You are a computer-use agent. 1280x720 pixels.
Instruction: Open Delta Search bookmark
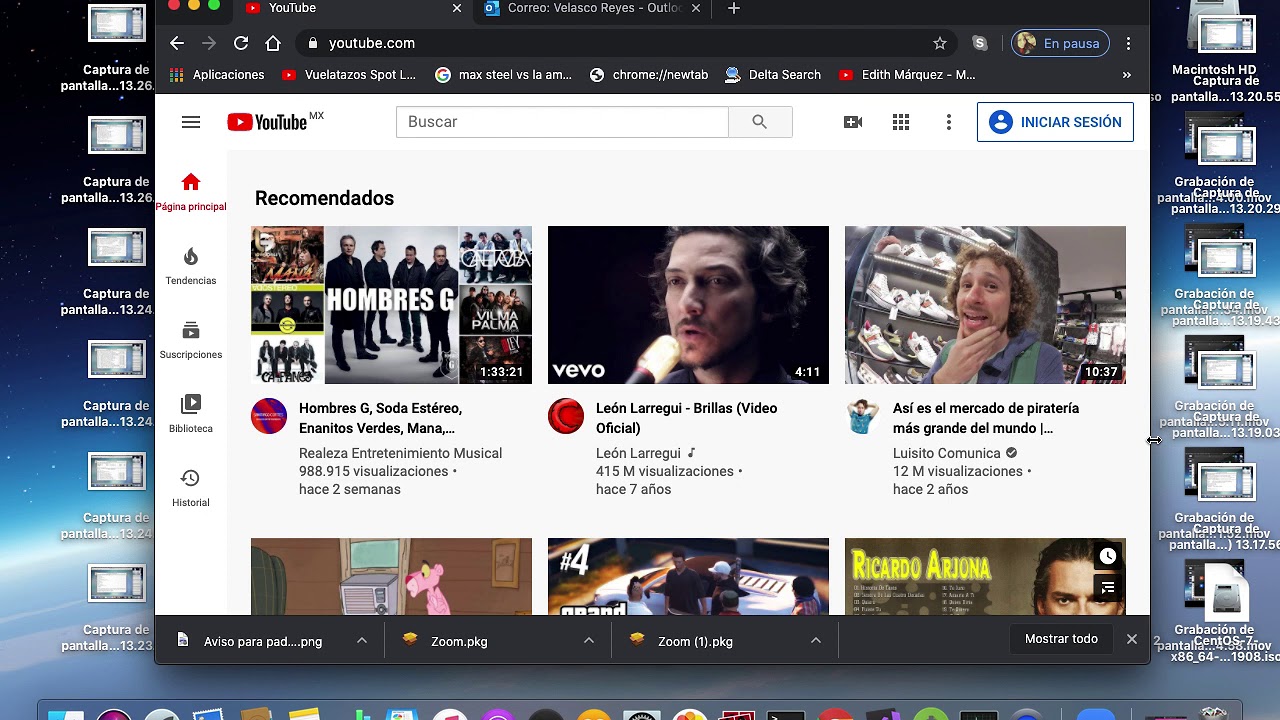click(x=773, y=75)
